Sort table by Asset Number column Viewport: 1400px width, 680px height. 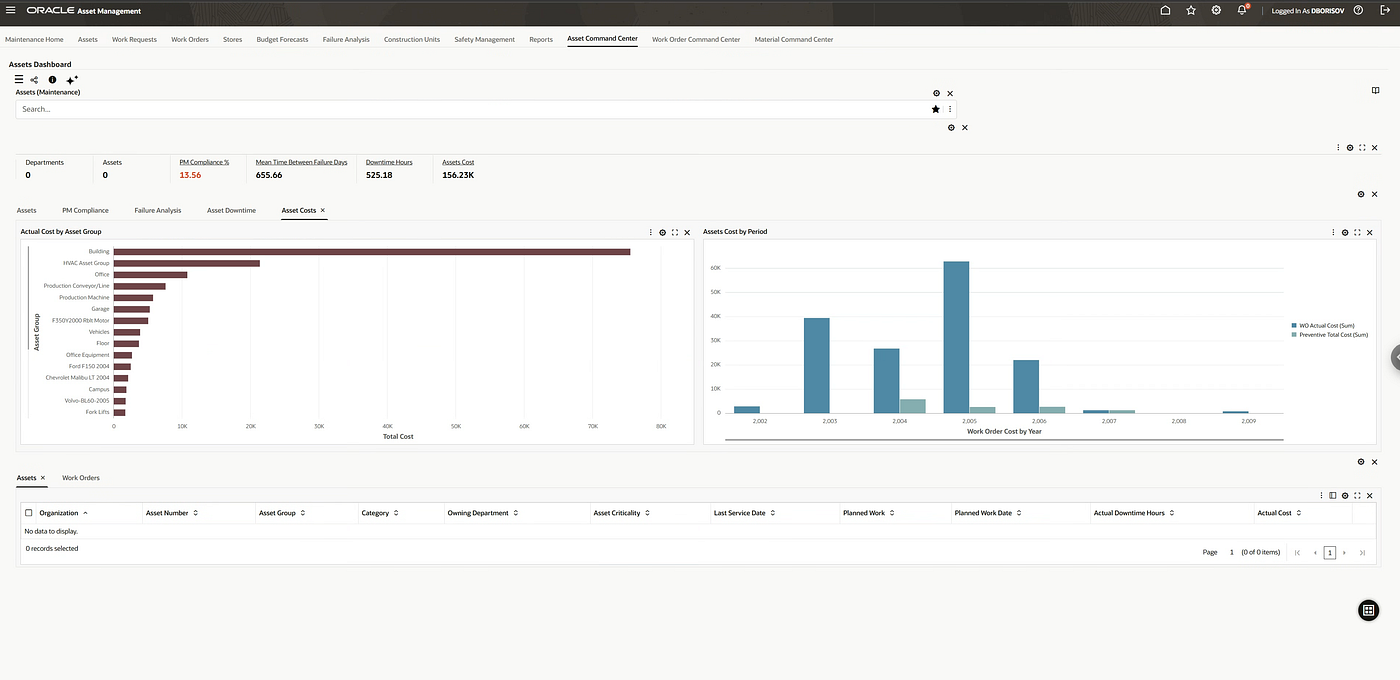point(196,513)
